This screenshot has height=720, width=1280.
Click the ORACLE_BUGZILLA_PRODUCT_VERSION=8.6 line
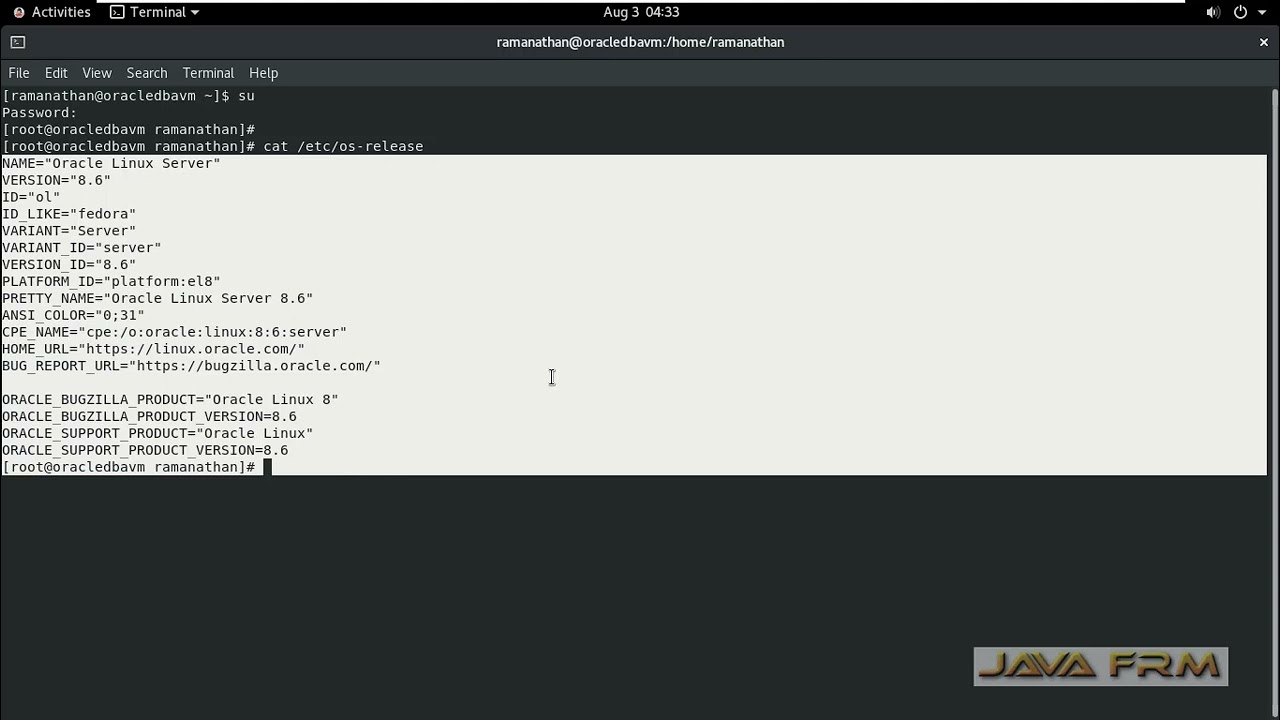tap(149, 416)
